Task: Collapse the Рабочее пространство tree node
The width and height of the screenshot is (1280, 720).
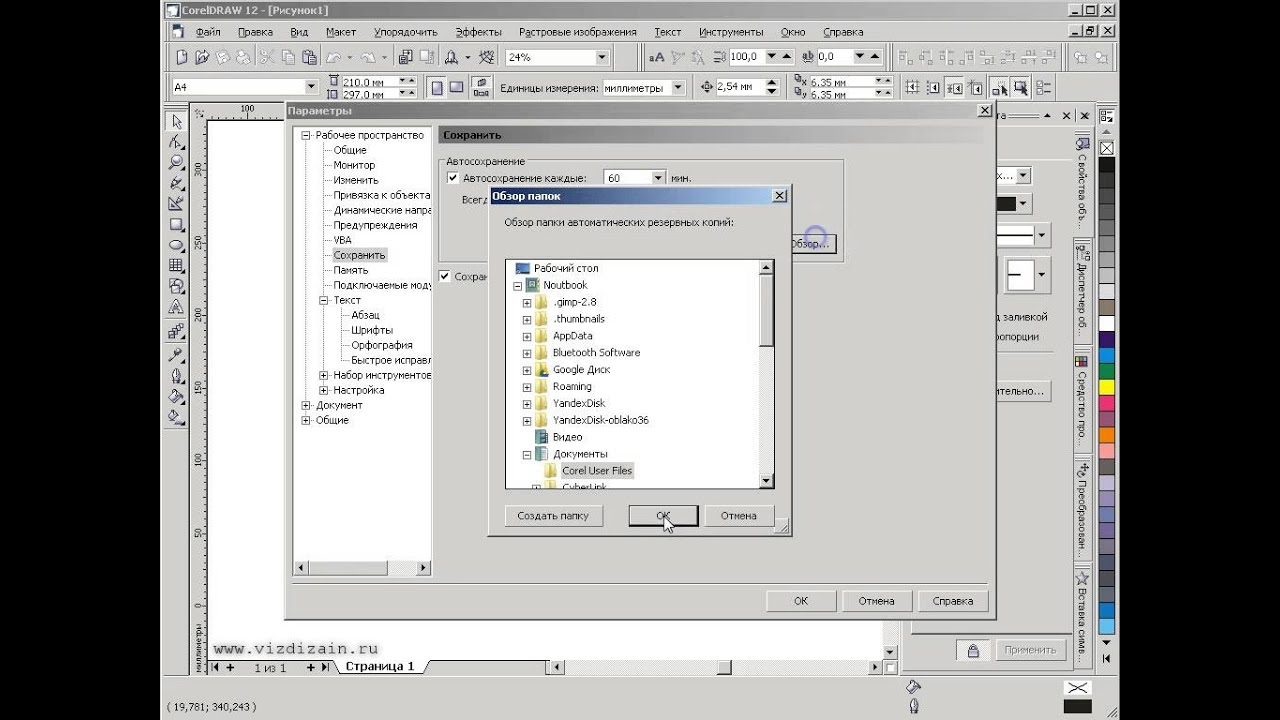Action: [x=306, y=135]
